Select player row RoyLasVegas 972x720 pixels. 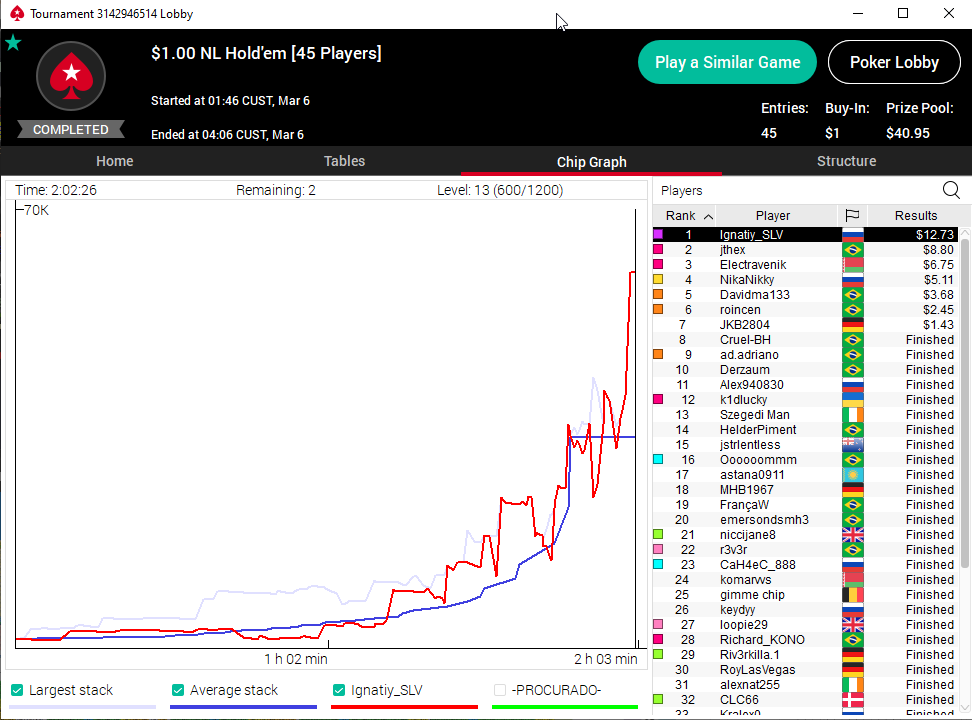(x=805, y=670)
